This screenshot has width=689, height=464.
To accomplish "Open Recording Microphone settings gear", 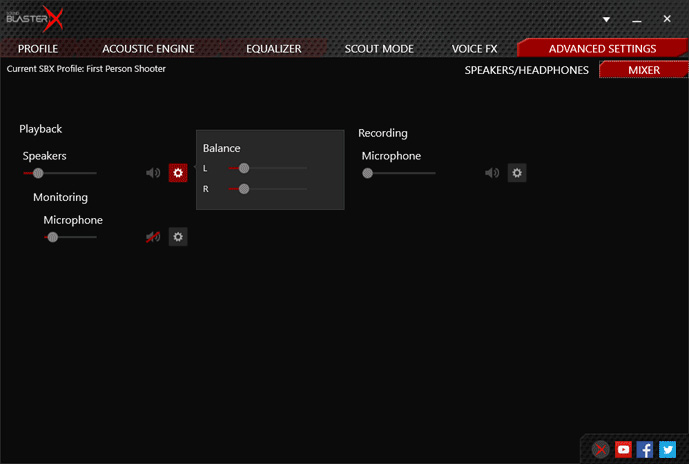I will click(517, 173).
